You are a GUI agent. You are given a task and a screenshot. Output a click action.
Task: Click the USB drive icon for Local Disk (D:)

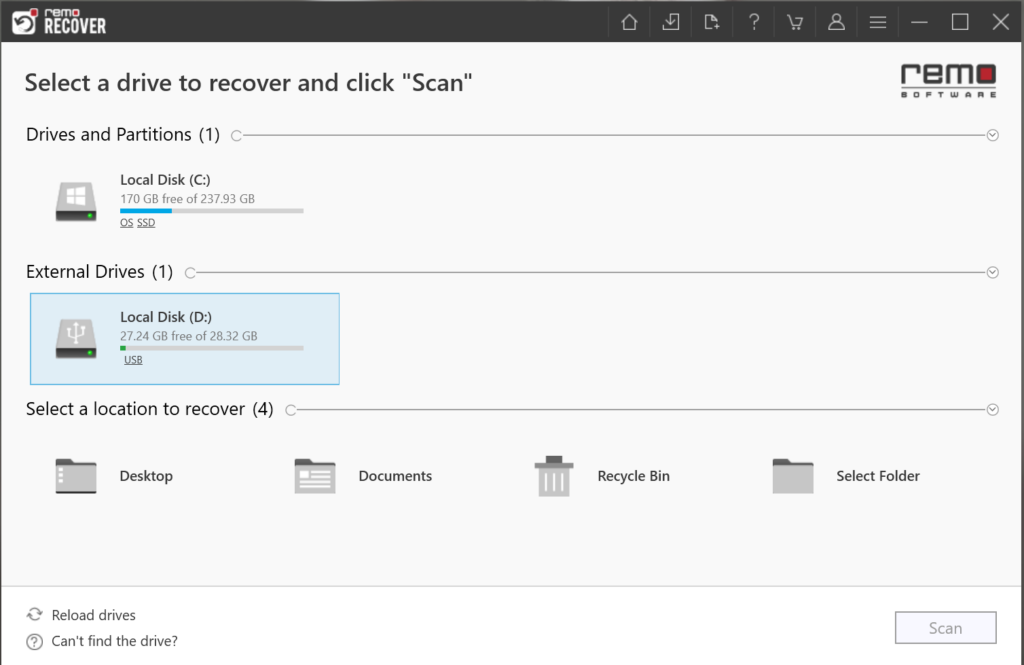pos(76,336)
